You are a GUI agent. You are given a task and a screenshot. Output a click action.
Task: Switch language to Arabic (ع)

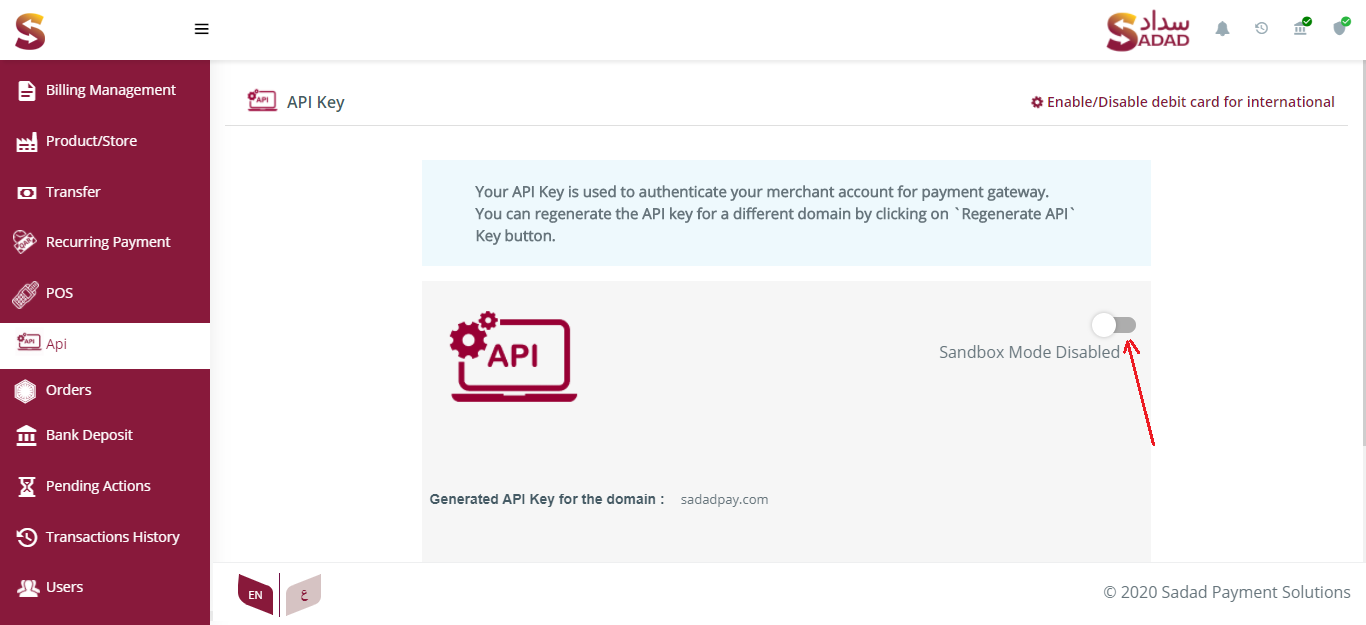pos(304,594)
